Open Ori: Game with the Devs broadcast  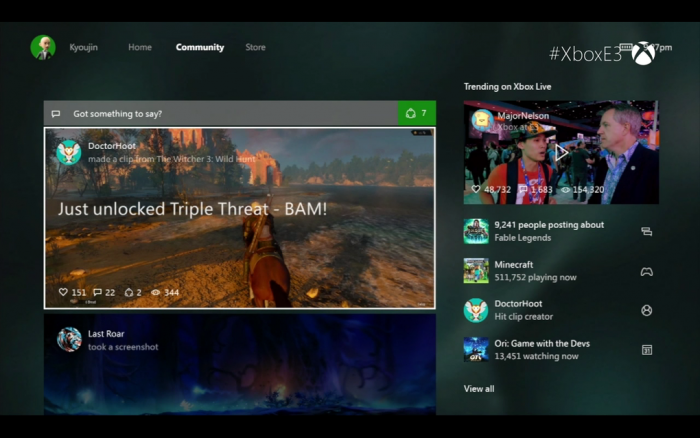point(548,349)
